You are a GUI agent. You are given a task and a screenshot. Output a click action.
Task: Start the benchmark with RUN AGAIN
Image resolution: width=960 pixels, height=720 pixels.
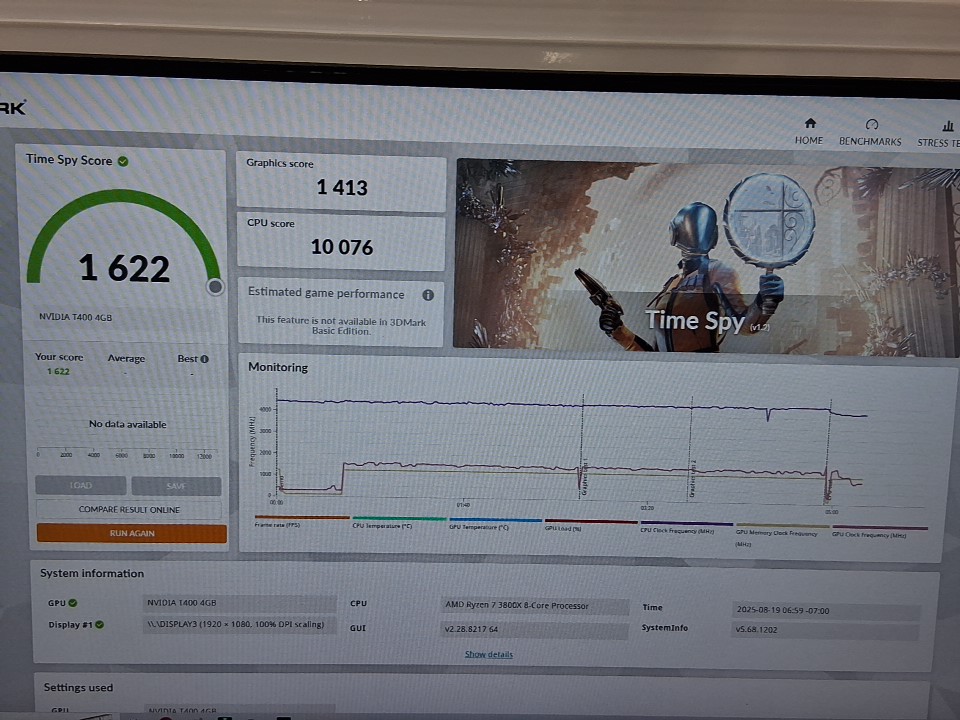point(132,533)
